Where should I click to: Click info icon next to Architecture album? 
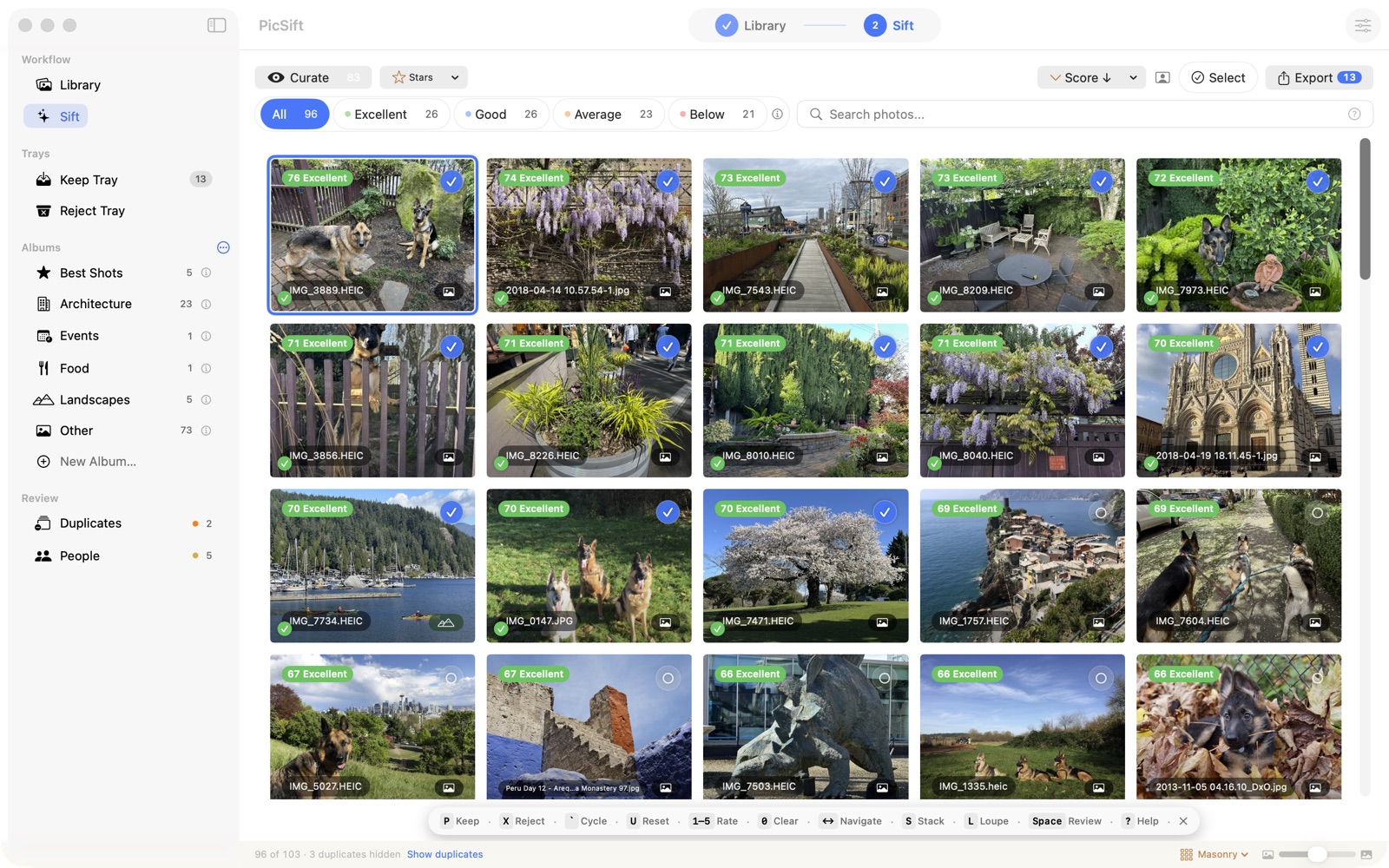pyautogui.click(x=207, y=304)
